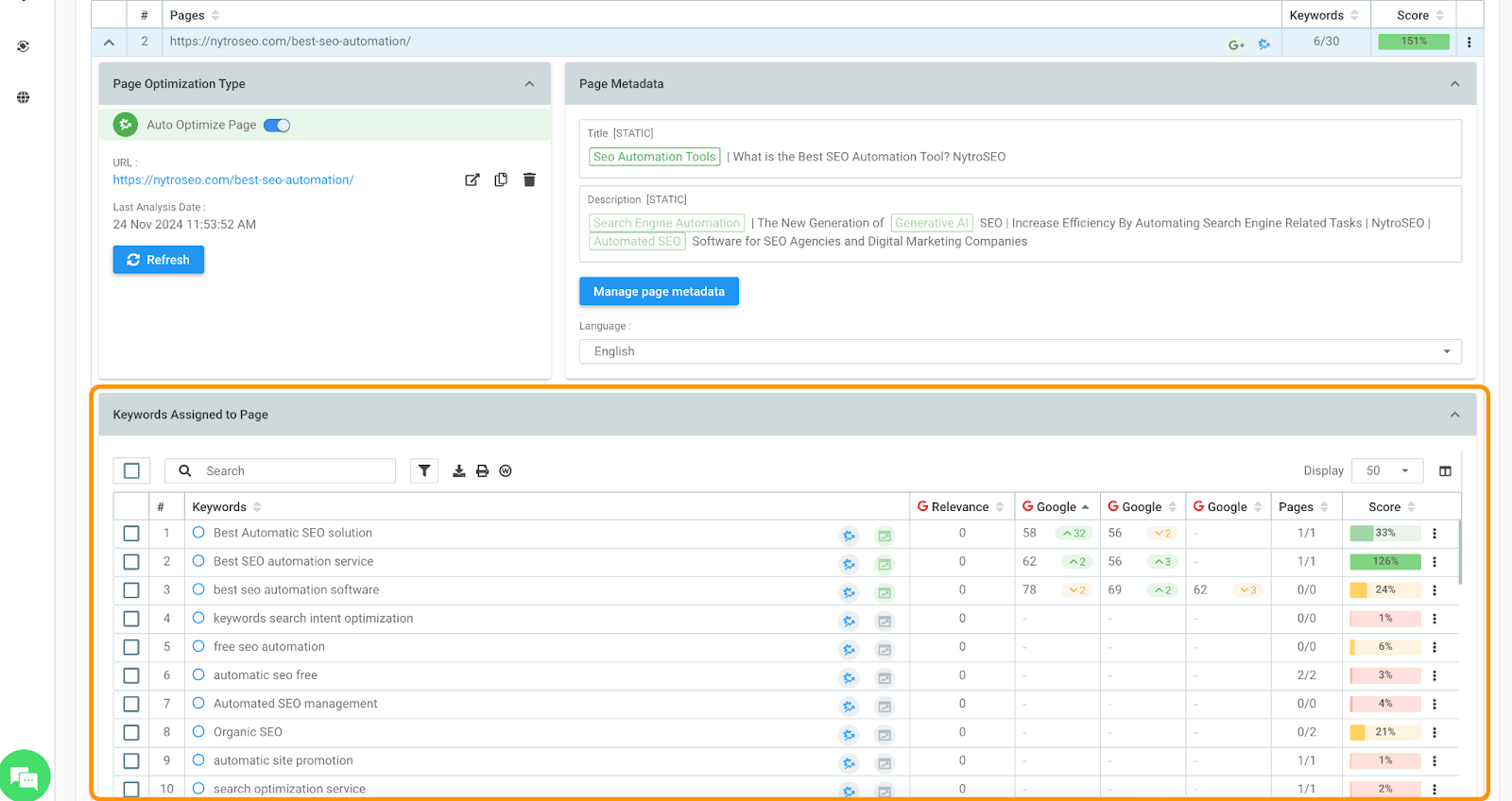The width and height of the screenshot is (1512, 801).
Task: Click the 151% score bar in page row
Action: 1414,42
